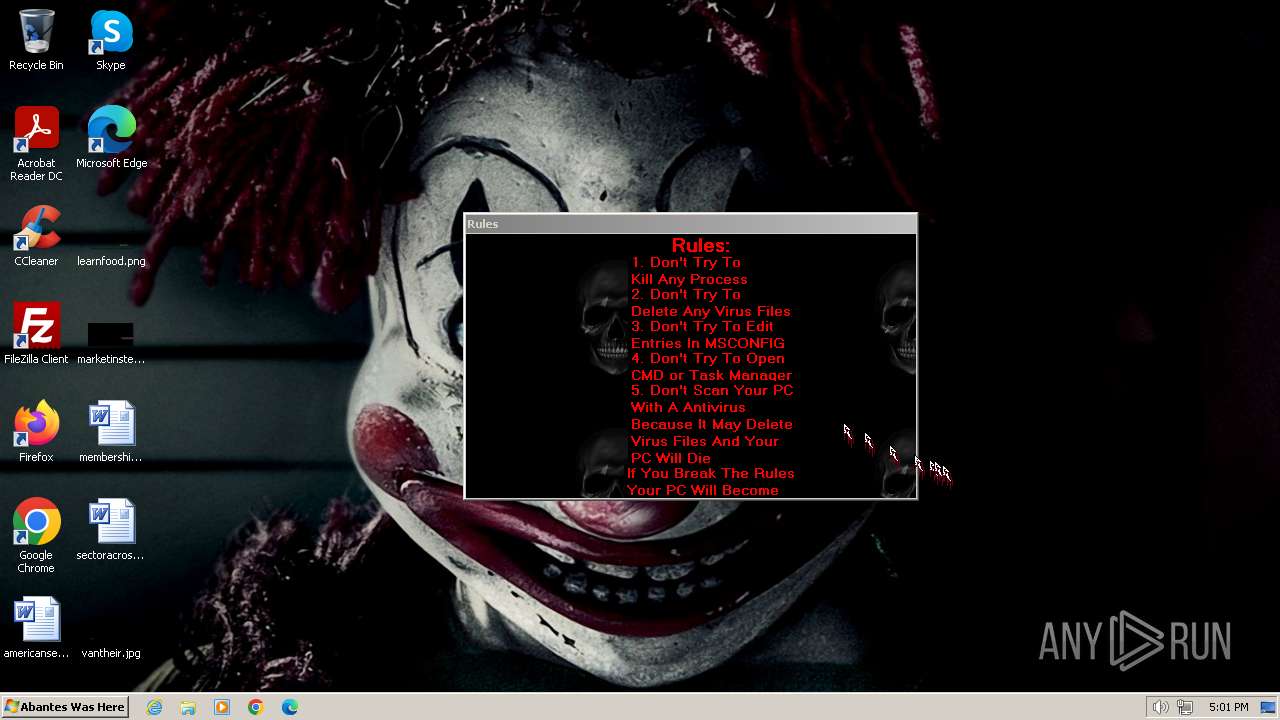
Task: Click the 'Rules:' heading in the Rules window
Action: tap(700, 245)
